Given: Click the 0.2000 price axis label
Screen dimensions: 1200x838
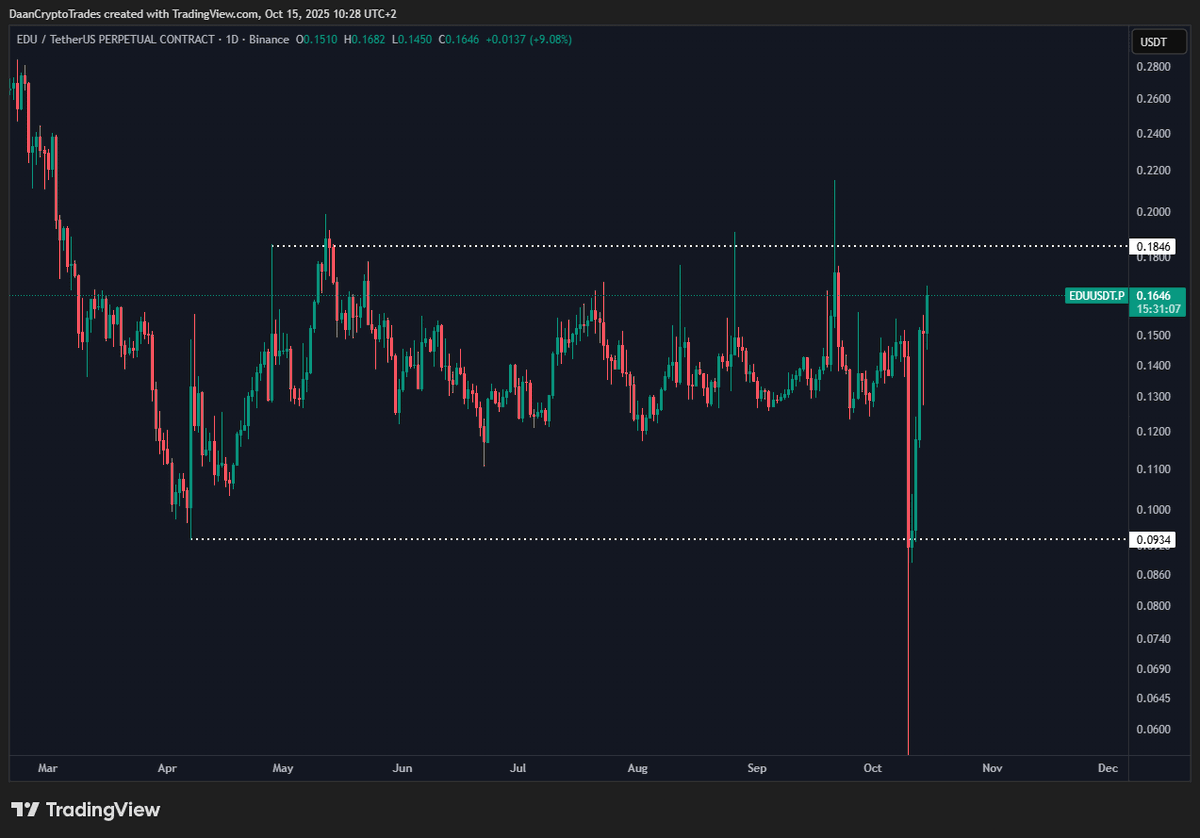Looking at the screenshot, I should (x=1153, y=212).
